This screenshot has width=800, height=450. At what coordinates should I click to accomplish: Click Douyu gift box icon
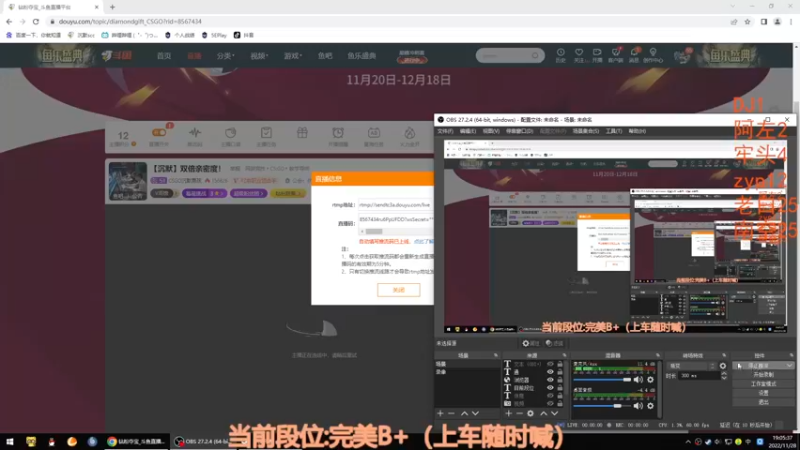point(302,133)
